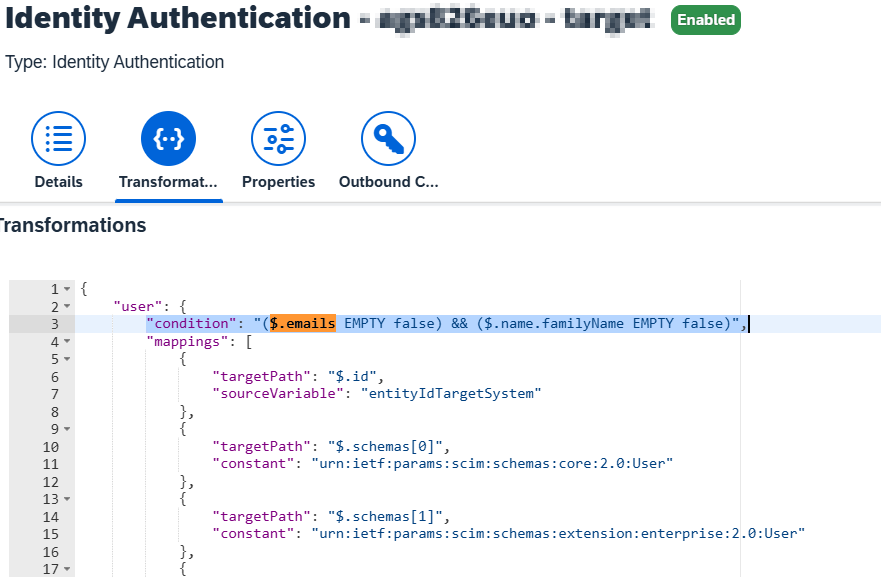This screenshot has height=577, width=881.
Task: Open the Properties sliders icon
Action: (x=279, y=138)
